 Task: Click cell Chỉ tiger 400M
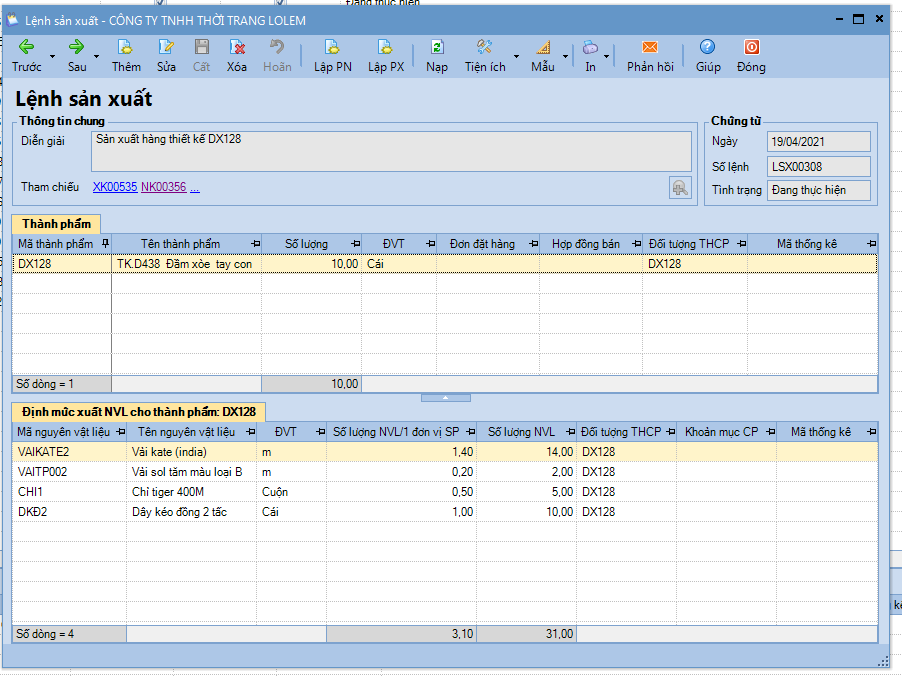point(192,492)
